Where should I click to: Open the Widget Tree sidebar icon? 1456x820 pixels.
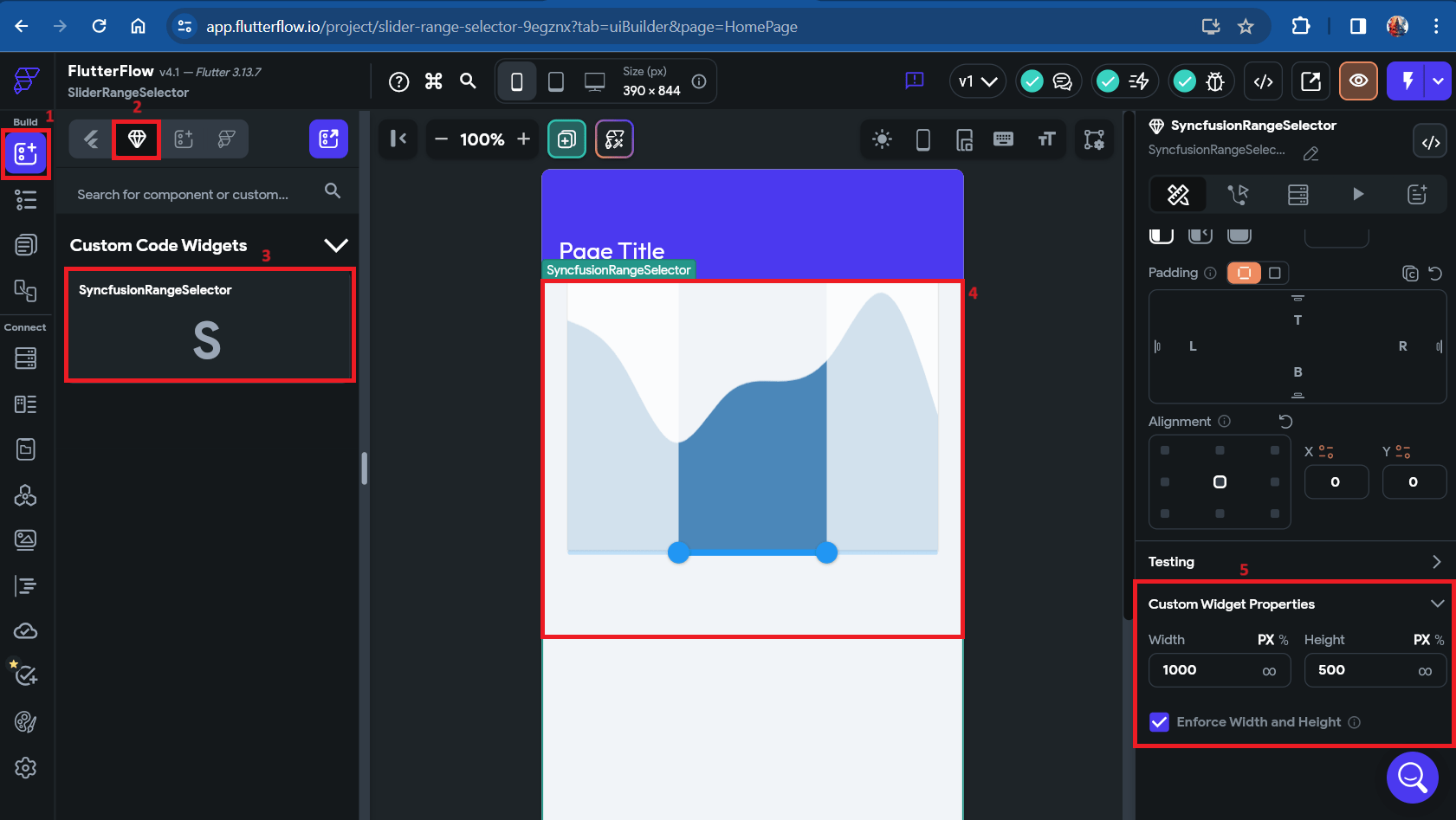pyautogui.click(x=26, y=200)
